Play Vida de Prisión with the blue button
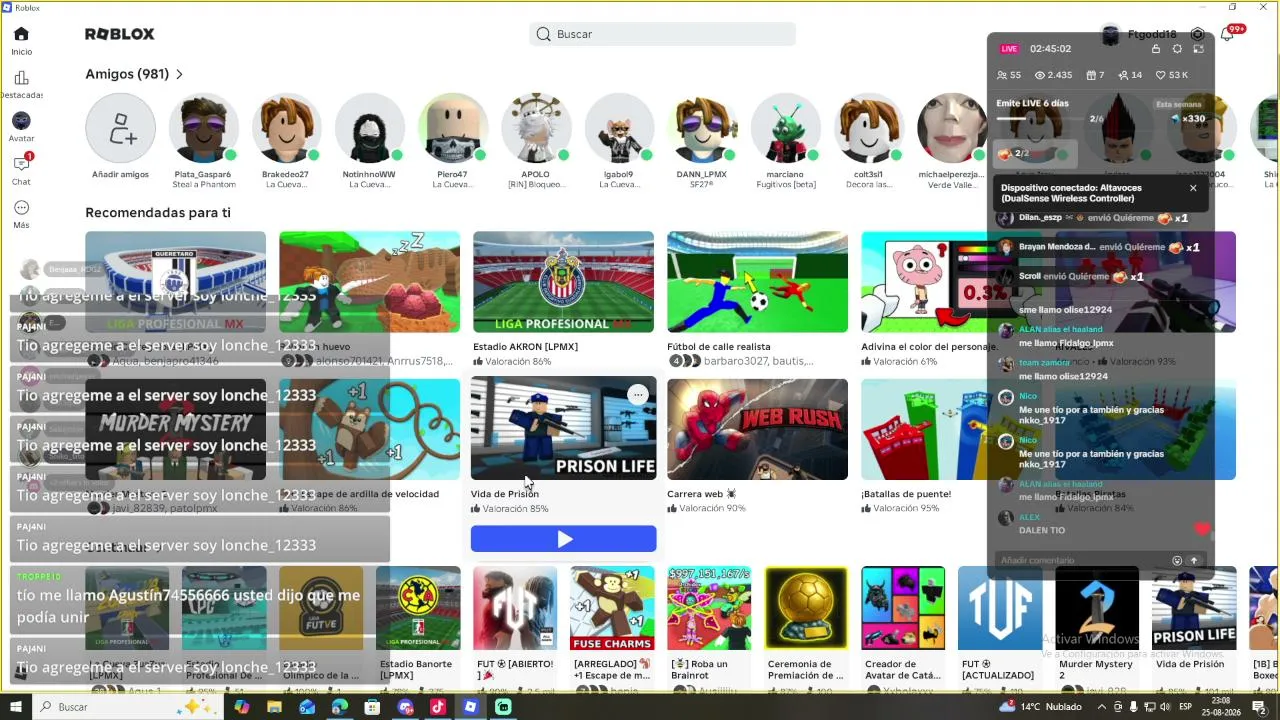Viewport: 1280px width, 720px height. click(x=564, y=539)
